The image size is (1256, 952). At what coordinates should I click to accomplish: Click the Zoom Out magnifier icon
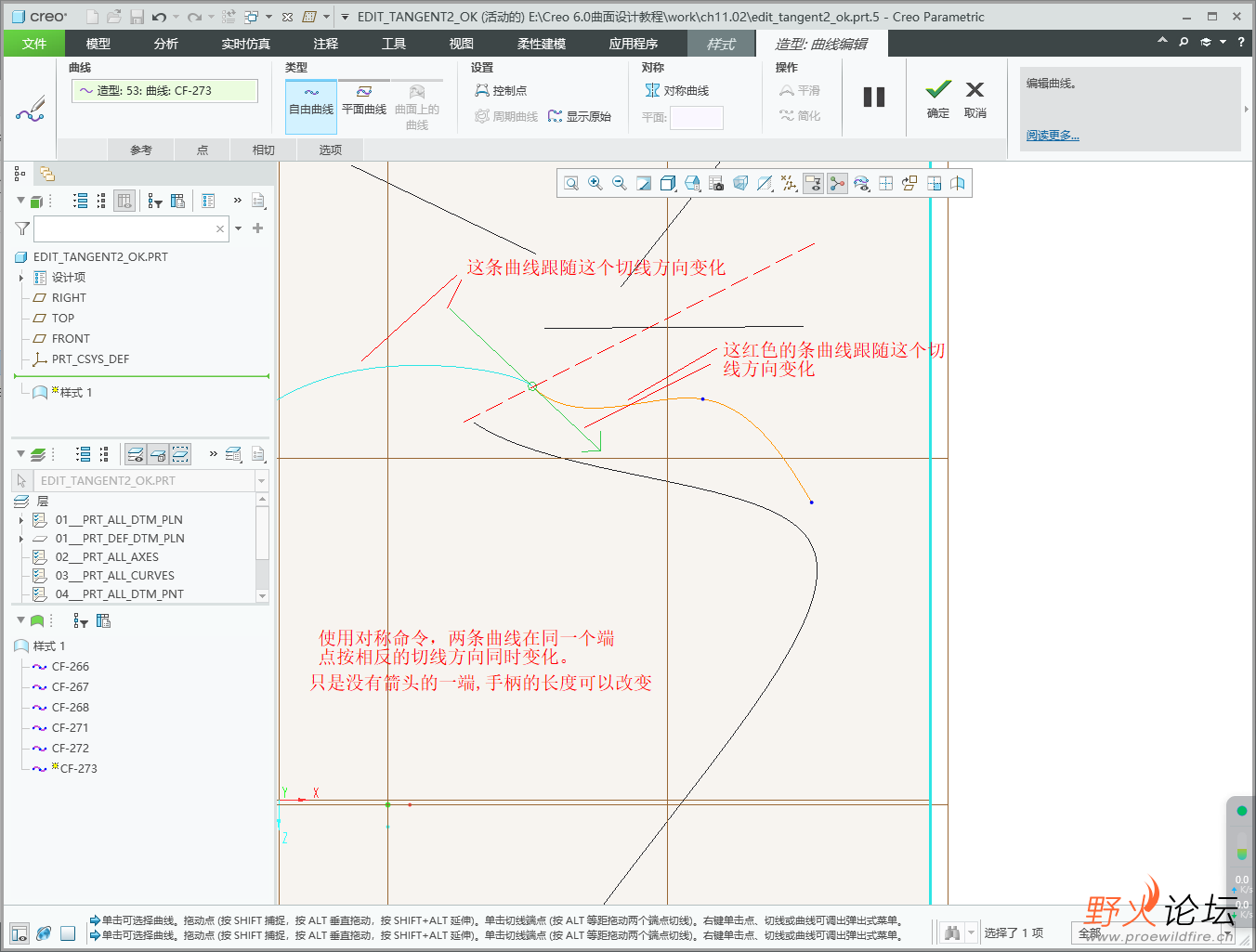(620, 184)
